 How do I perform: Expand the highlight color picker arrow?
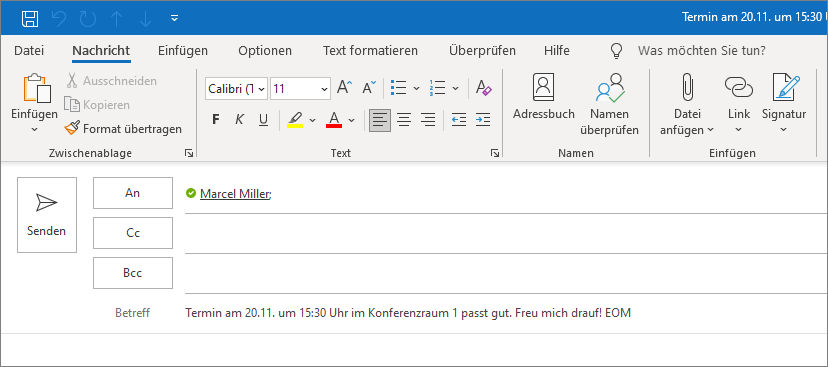[312, 120]
